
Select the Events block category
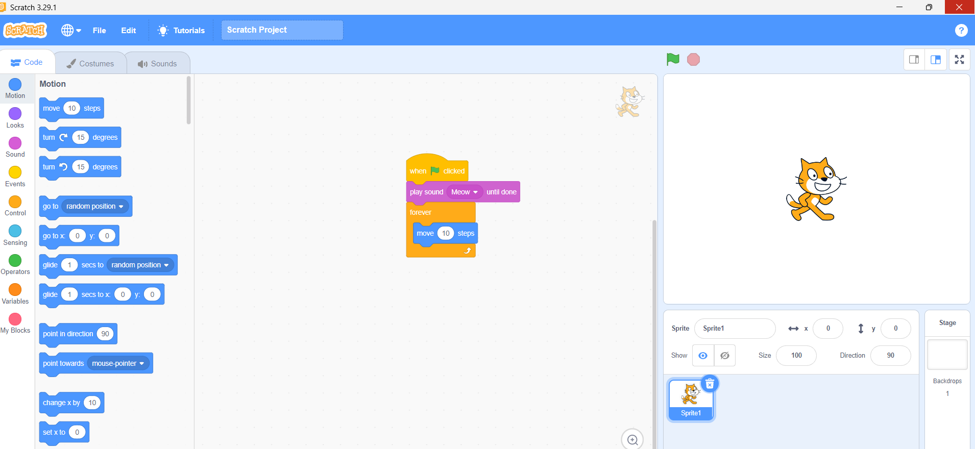point(16,177)
